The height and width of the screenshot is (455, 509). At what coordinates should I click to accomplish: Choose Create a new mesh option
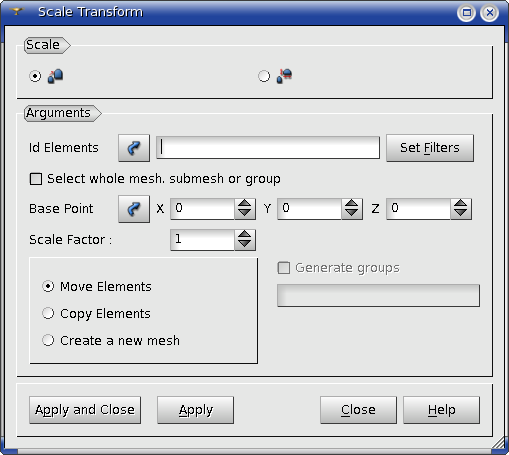[x=48, y=340]
